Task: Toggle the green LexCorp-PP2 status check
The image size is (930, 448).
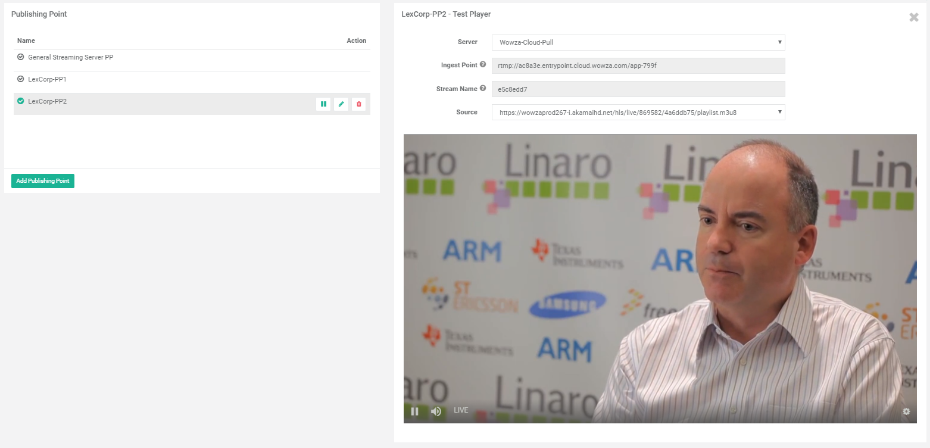Action: [x=21, y=101]
